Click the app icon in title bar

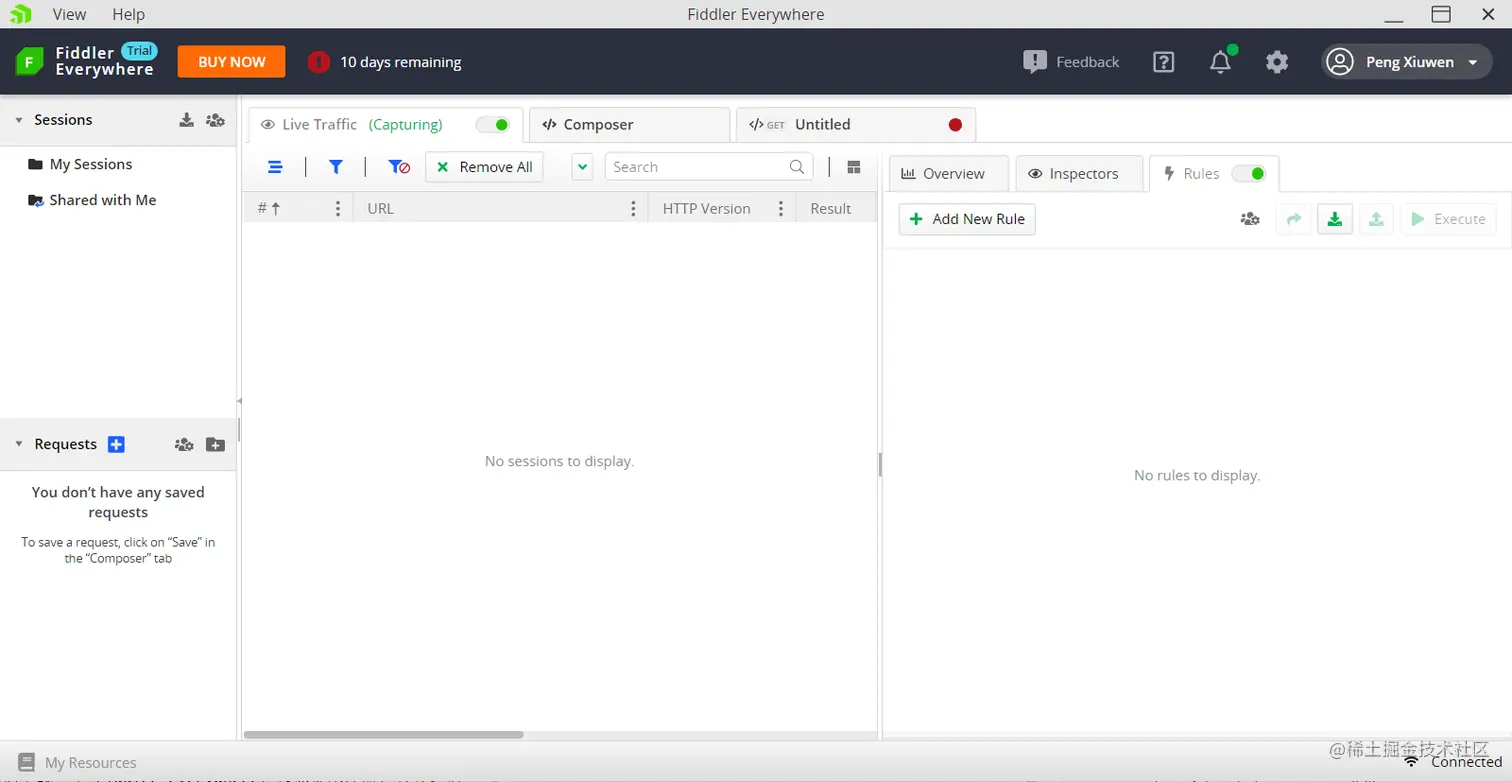point(20,14)
